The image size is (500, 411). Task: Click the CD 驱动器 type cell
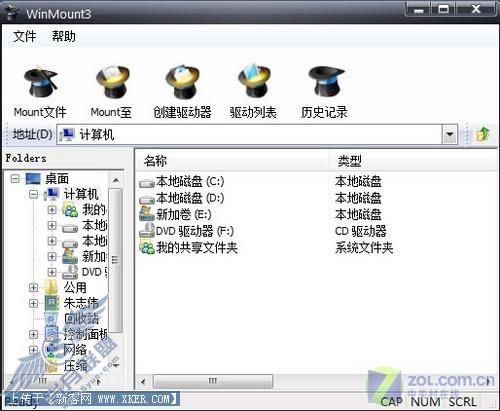coord(361,231)
